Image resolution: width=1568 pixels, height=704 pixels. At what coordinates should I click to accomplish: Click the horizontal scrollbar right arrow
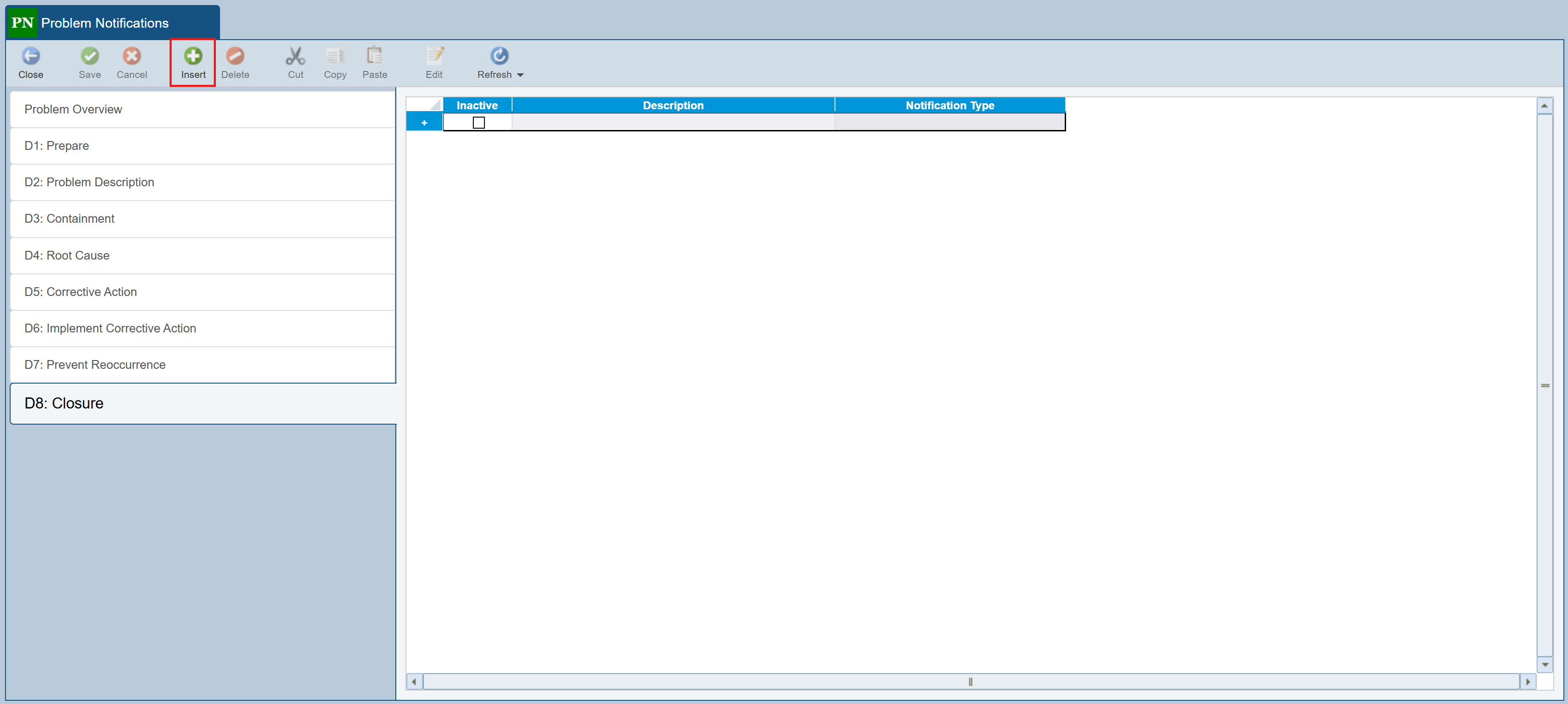tap(1528, 681)
